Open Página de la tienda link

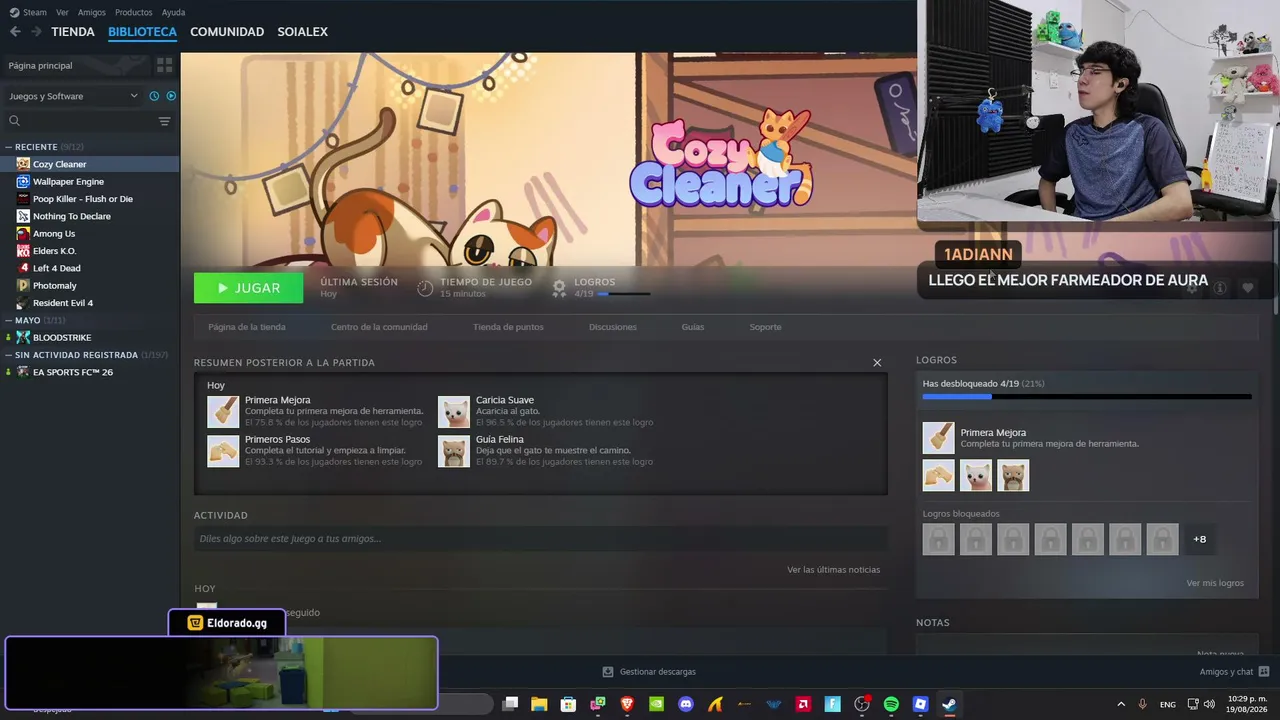247,327
